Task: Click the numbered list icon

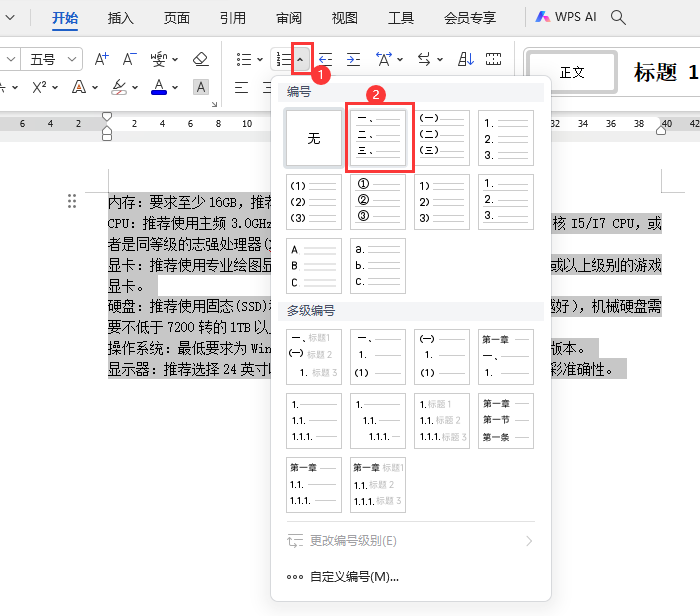Action: [x=283, y=59]
